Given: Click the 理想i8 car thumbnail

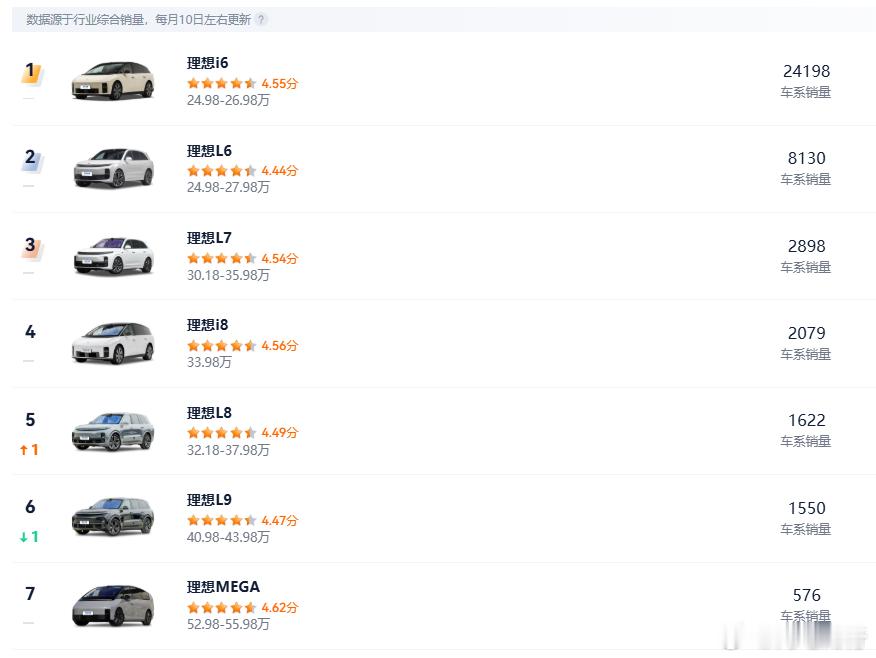Looking at the screenshot, I should pos(113,342).
